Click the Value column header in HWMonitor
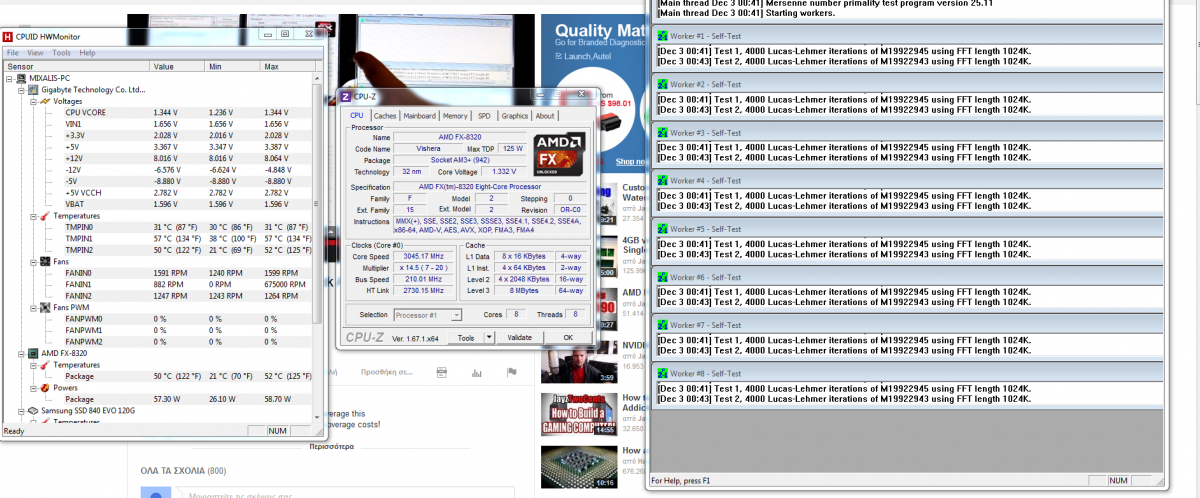 pos(177,66)
